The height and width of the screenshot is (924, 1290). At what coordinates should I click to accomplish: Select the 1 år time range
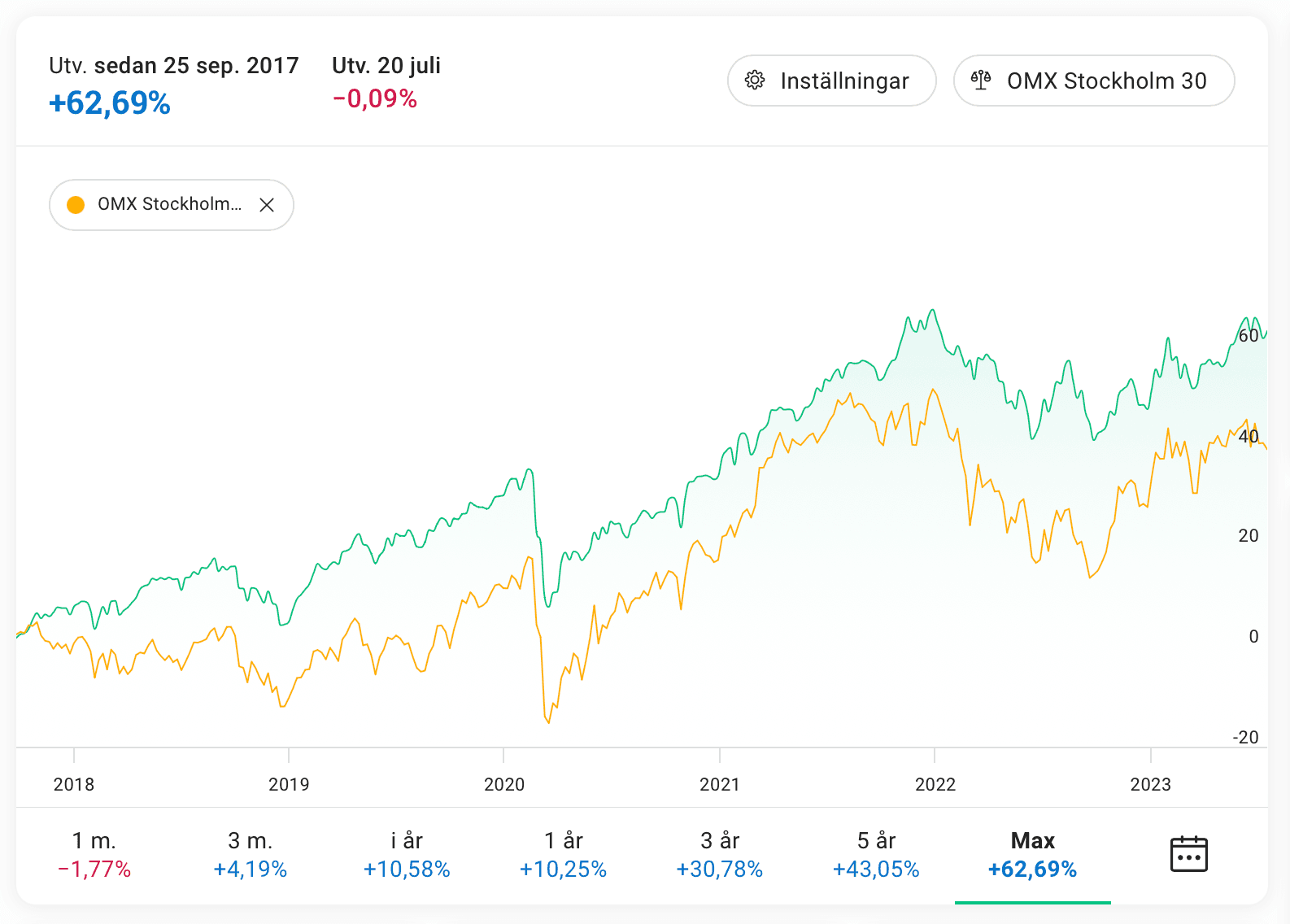(x=563, y=854)
